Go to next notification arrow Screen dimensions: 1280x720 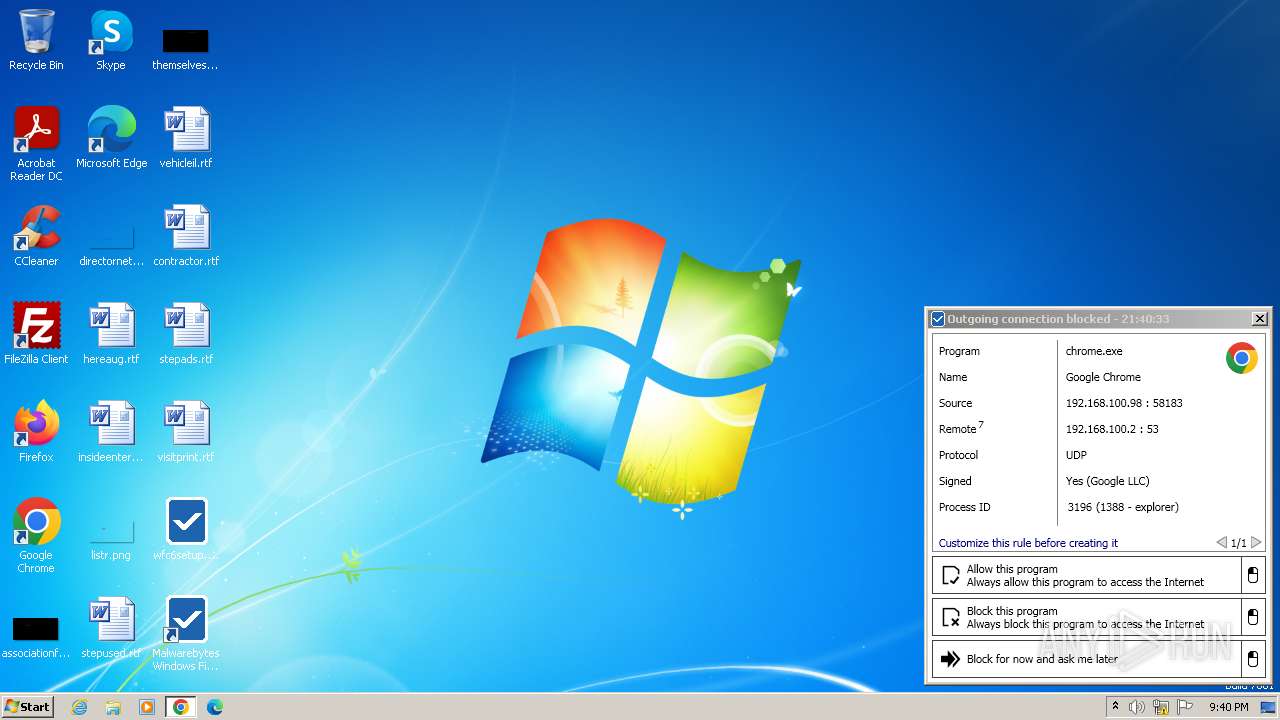(1257, 543)
